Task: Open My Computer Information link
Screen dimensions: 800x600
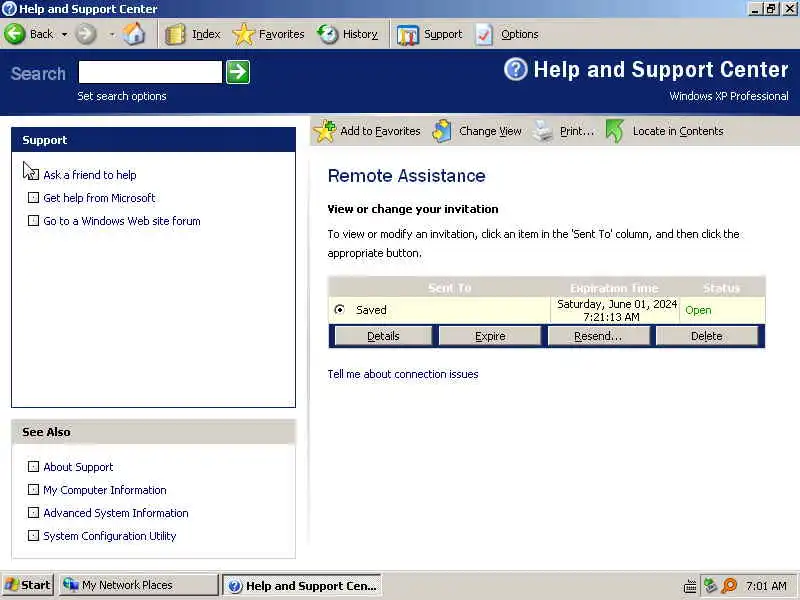Action: [x=105, y=490]
